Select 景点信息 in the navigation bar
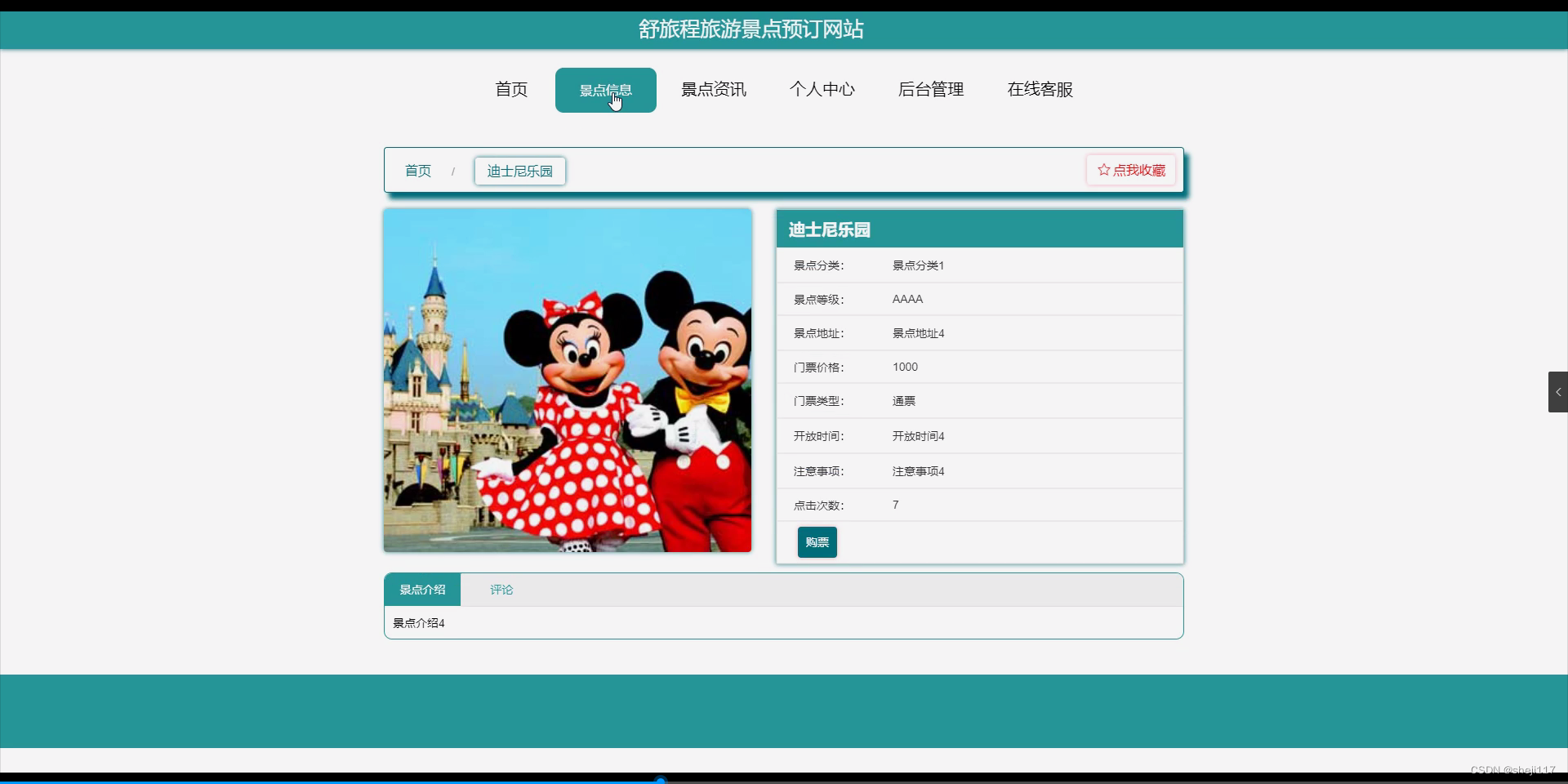The image size is (1568, 784). coord(605,90)
